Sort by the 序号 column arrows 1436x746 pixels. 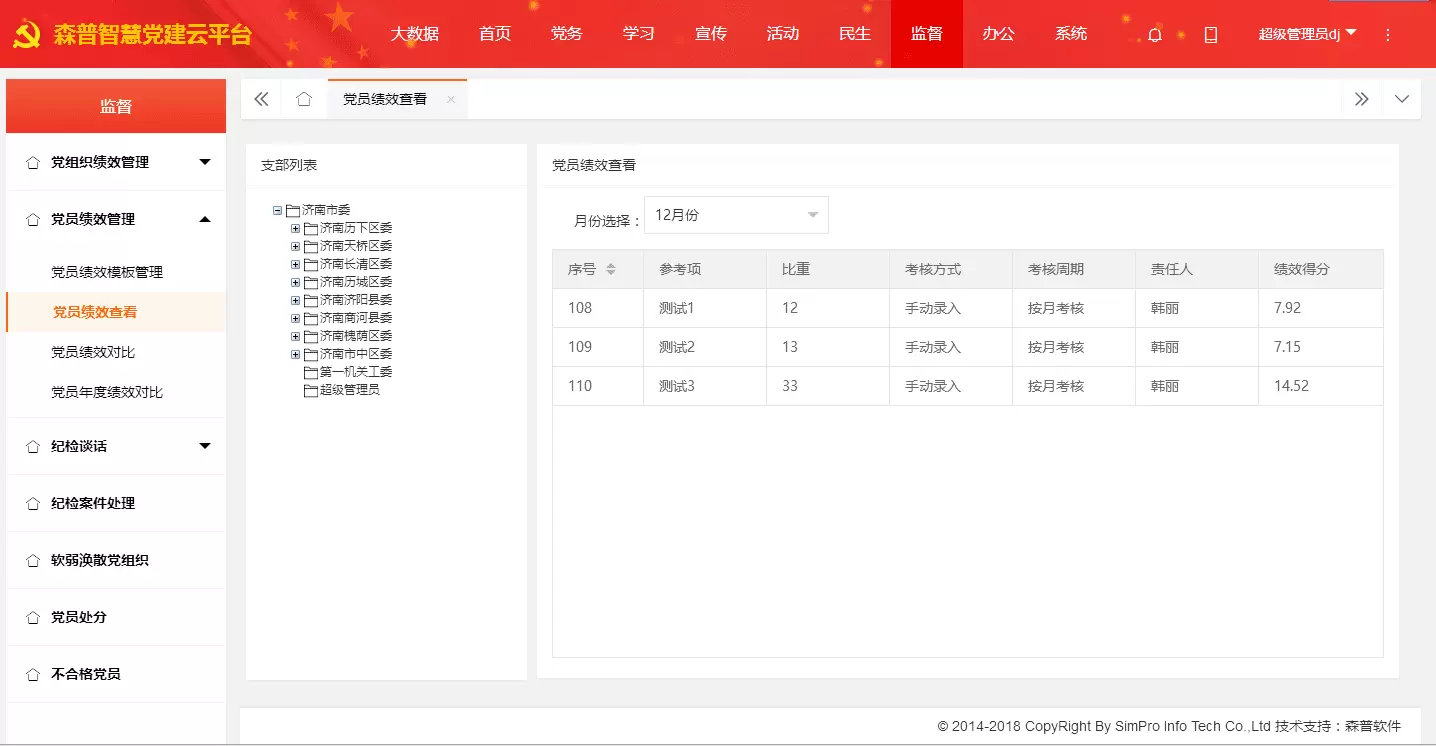pyautogui.click(x=611, y=270)
